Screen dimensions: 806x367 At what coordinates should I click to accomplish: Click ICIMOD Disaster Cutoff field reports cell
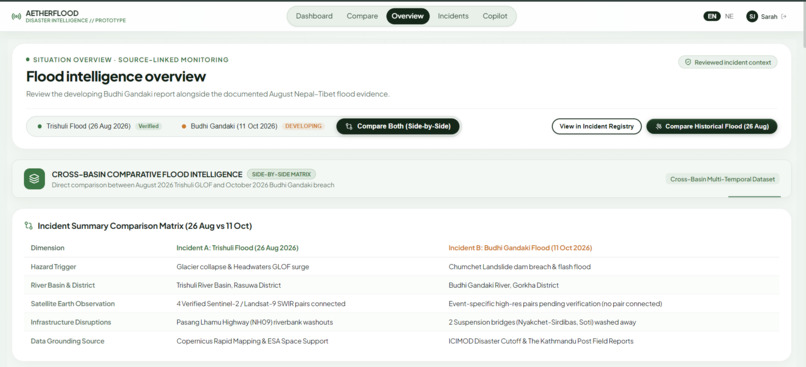[x=541, y=341]
